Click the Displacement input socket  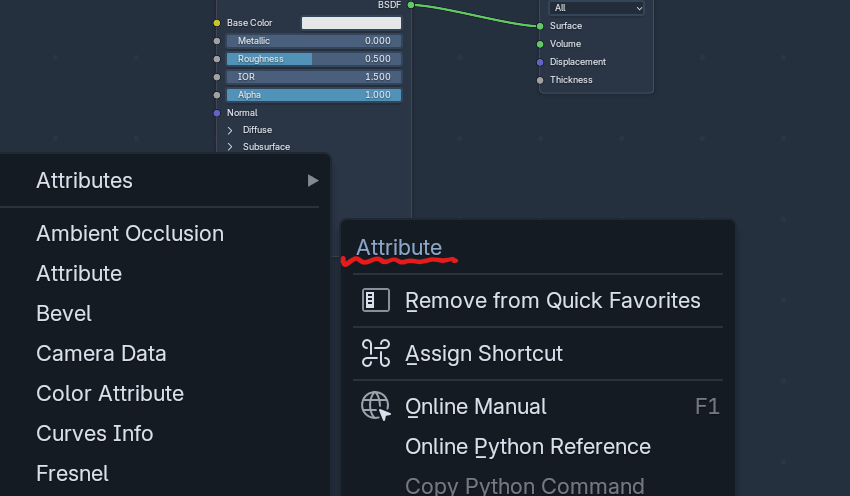coord(540,62)
